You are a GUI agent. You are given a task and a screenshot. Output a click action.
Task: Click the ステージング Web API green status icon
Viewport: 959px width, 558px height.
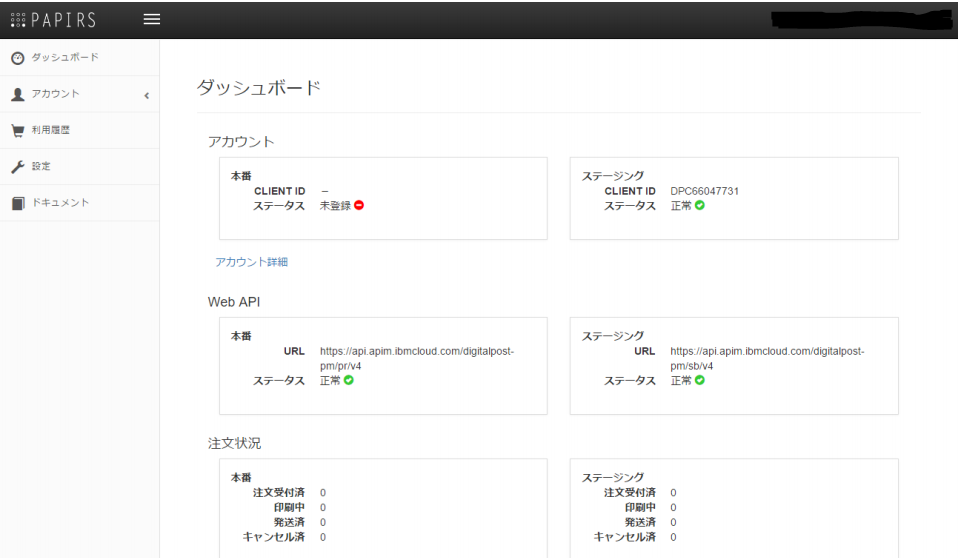pyautogui.click(x=700, y=380)
